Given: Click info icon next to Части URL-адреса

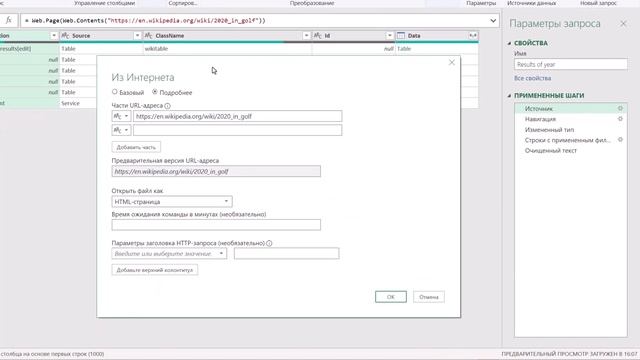Looking at the screenshot, I should [x=167, y=106].
